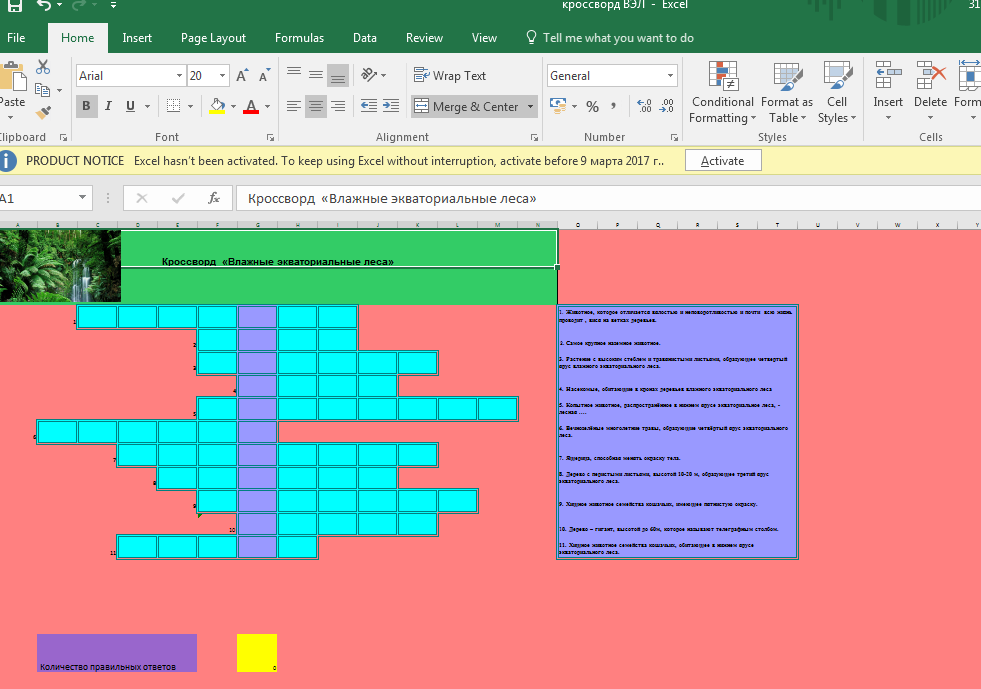Click the Name Box showing A1
Image resolution: width=981 pixels, height=689 pixels.
tap(38, 198)
